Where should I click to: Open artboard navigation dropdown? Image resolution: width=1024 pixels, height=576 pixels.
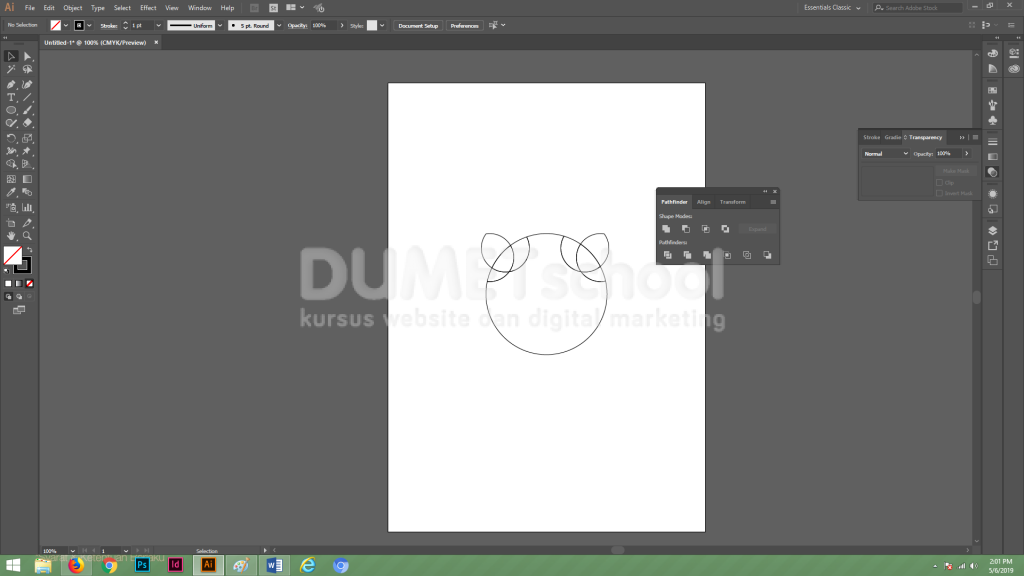point(126,551)
